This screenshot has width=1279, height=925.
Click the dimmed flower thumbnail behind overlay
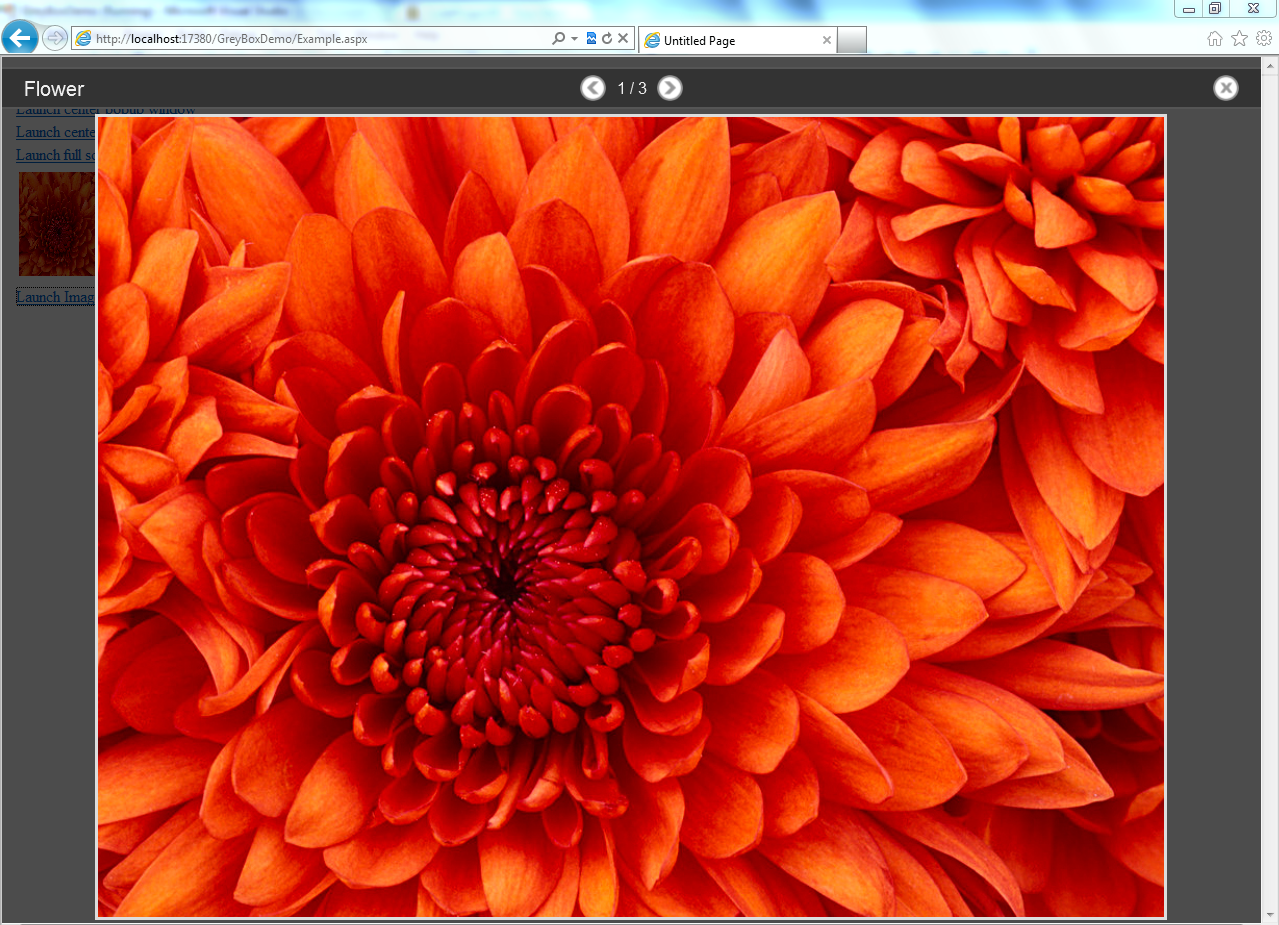56,223
